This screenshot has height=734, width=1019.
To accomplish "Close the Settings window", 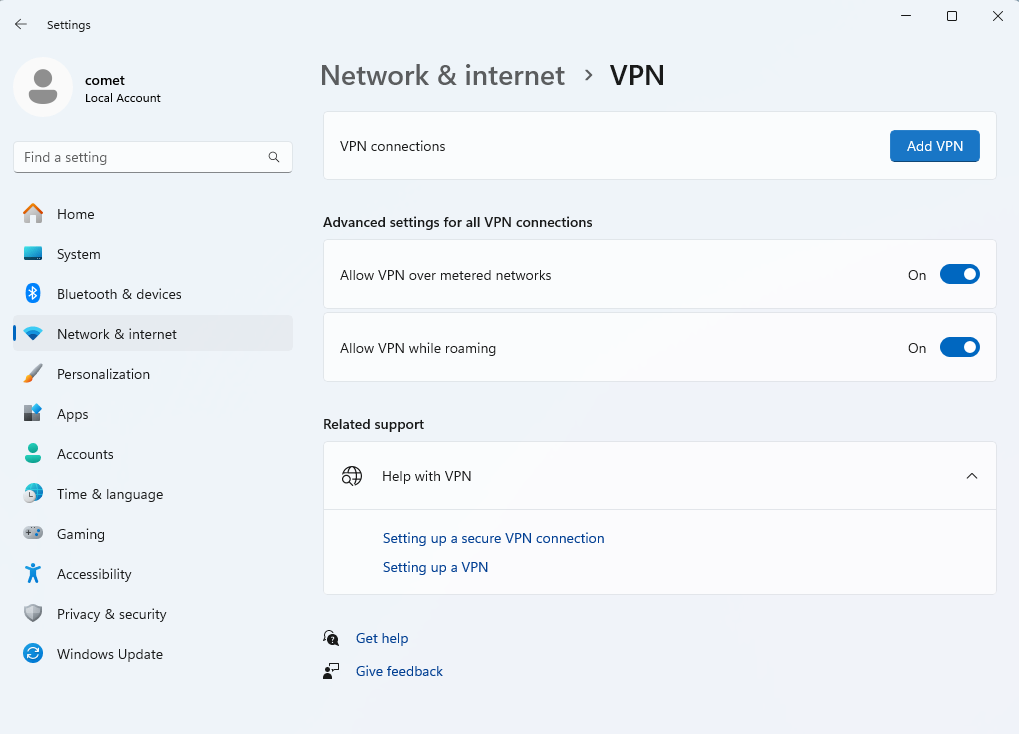I will point(998,16).
